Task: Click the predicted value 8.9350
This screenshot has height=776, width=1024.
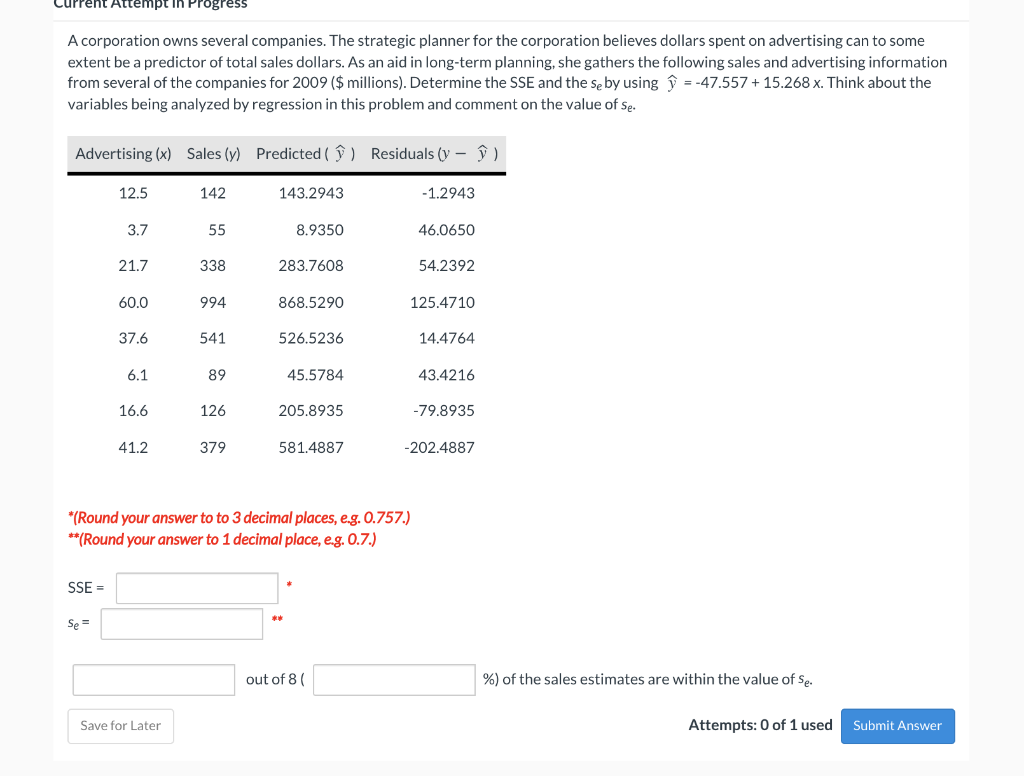Action: click(x=319, y=230)
